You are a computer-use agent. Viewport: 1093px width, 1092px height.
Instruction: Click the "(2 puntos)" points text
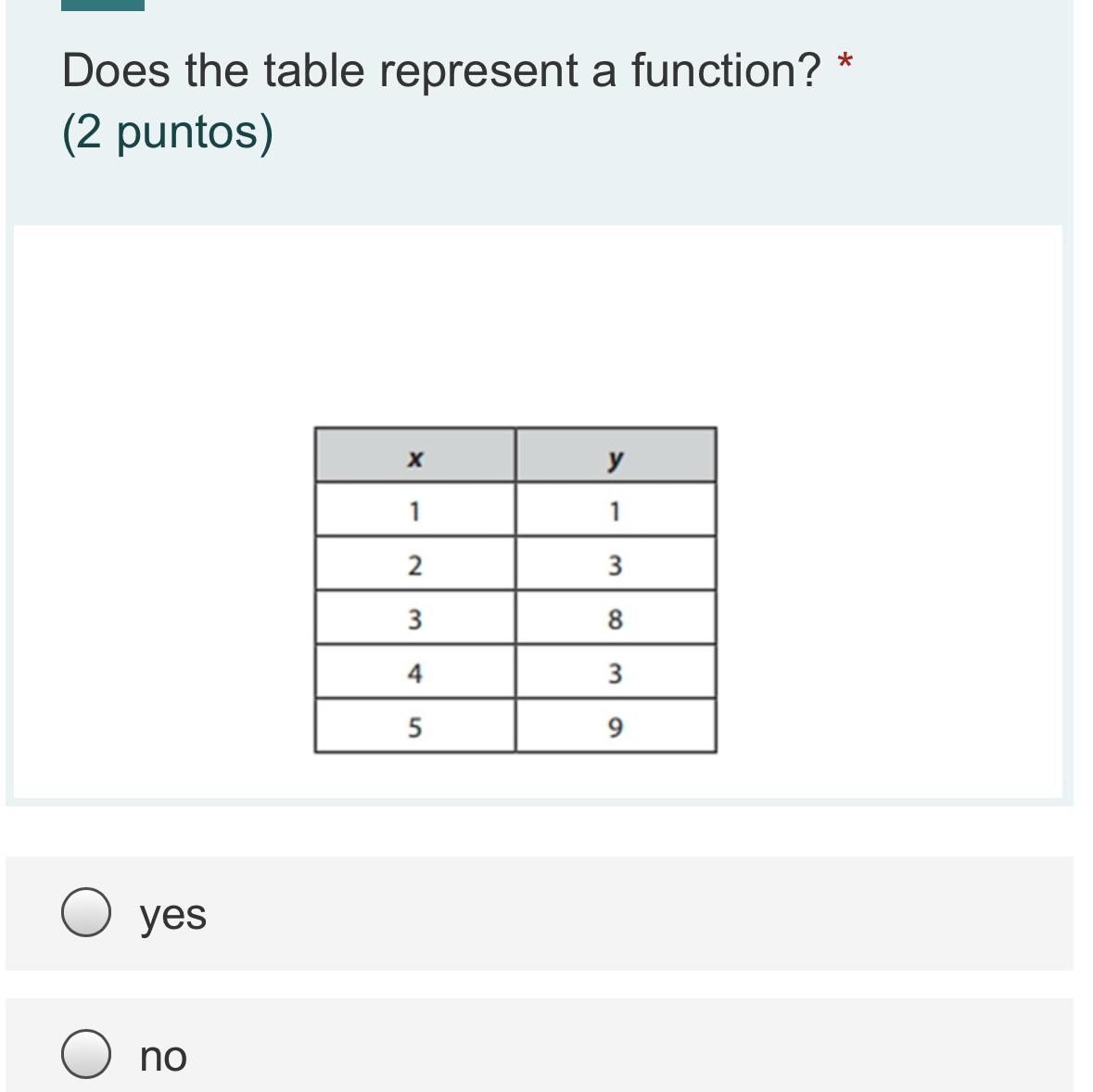168,132
